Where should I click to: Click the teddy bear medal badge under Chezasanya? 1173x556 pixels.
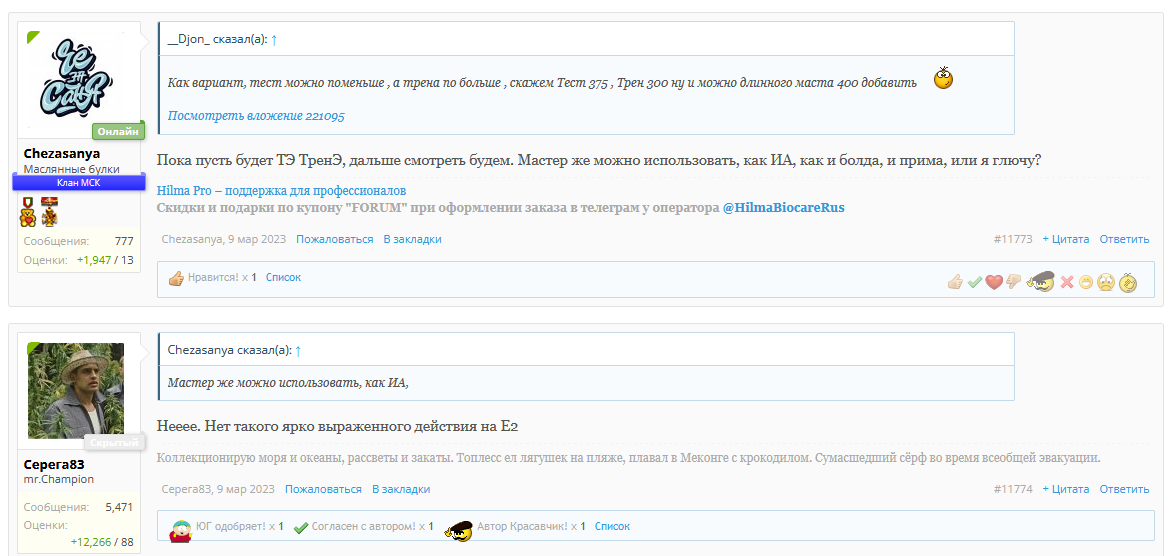pos(28,212)
